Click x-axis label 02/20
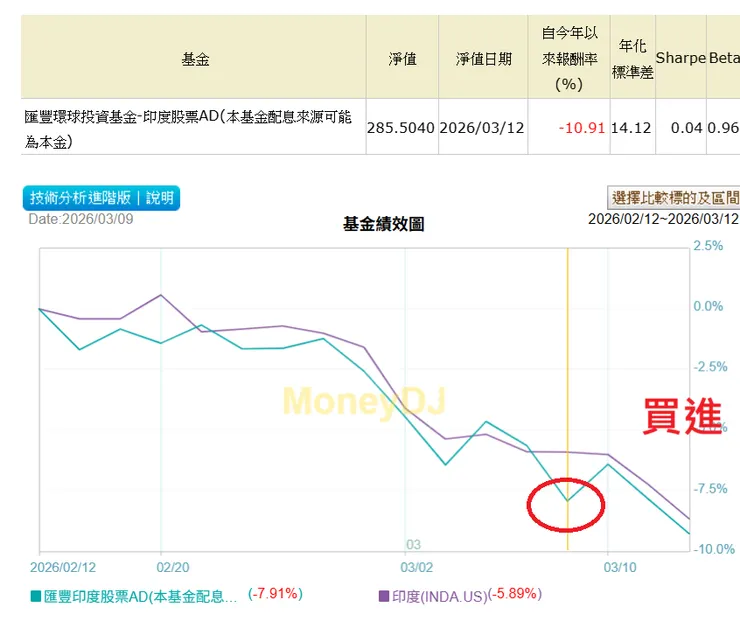740x621 pixels. 173,567
